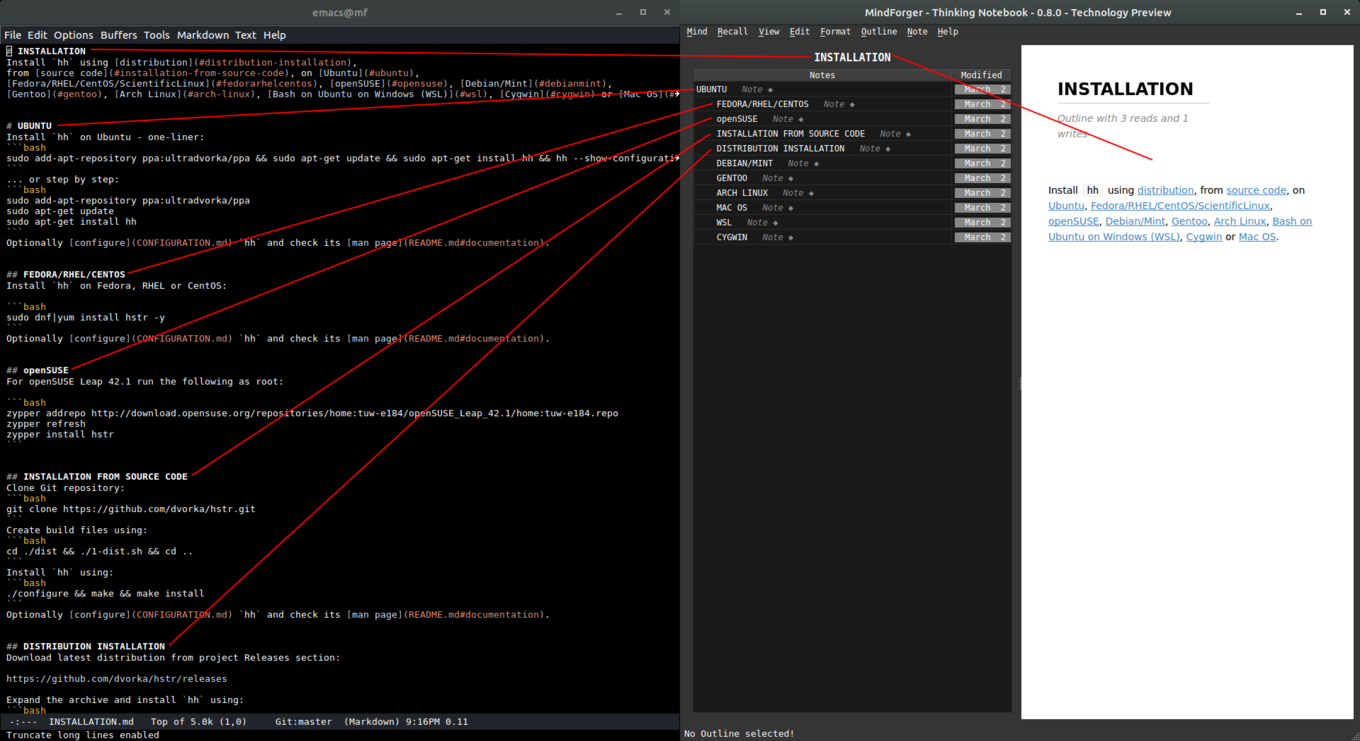Click '## DISTRIBUTION INSTALLATION' heading in Emacs
This screenshot has height=741, width=1360.
(x=86, y=646)
